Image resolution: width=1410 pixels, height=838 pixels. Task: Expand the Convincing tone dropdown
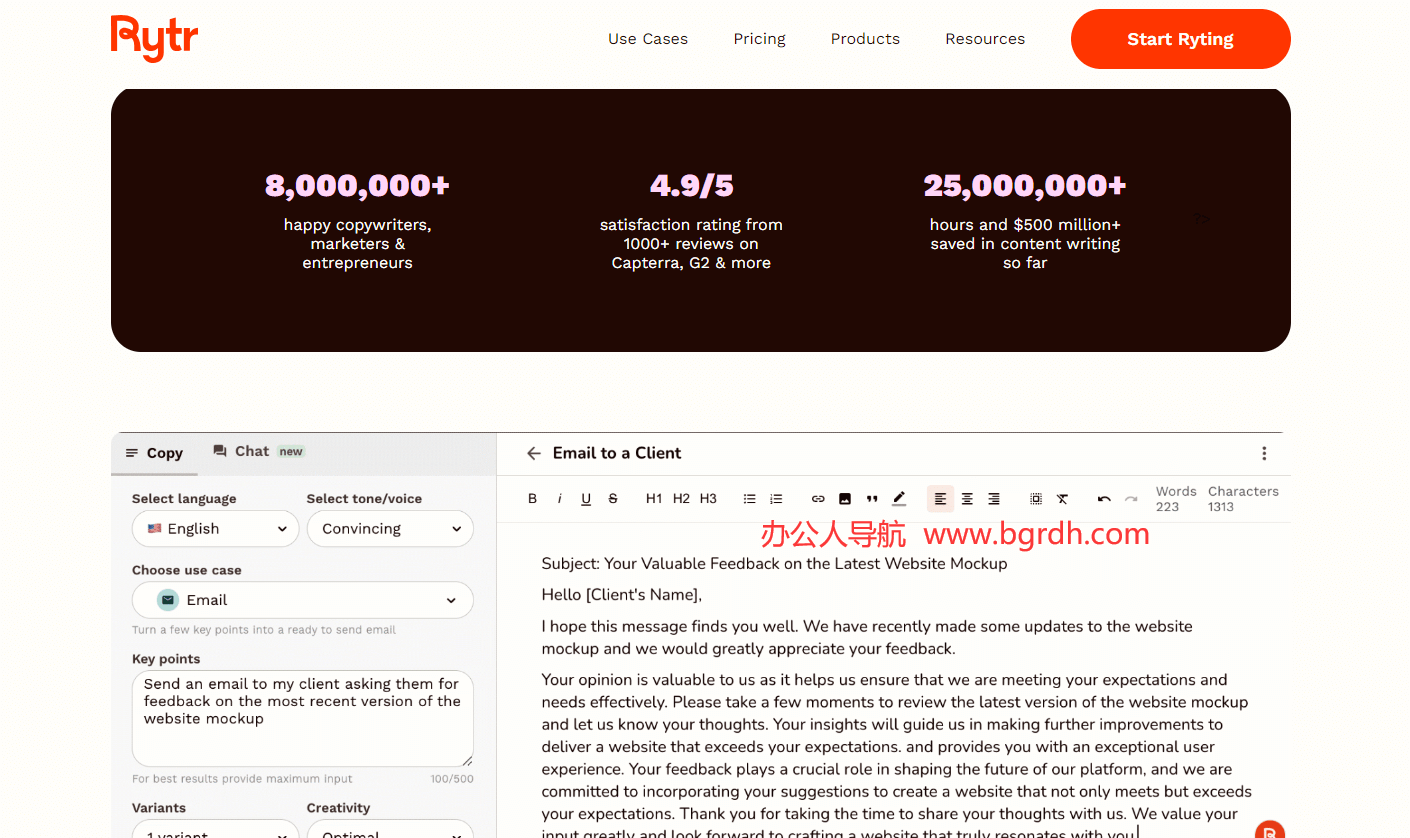390,529
